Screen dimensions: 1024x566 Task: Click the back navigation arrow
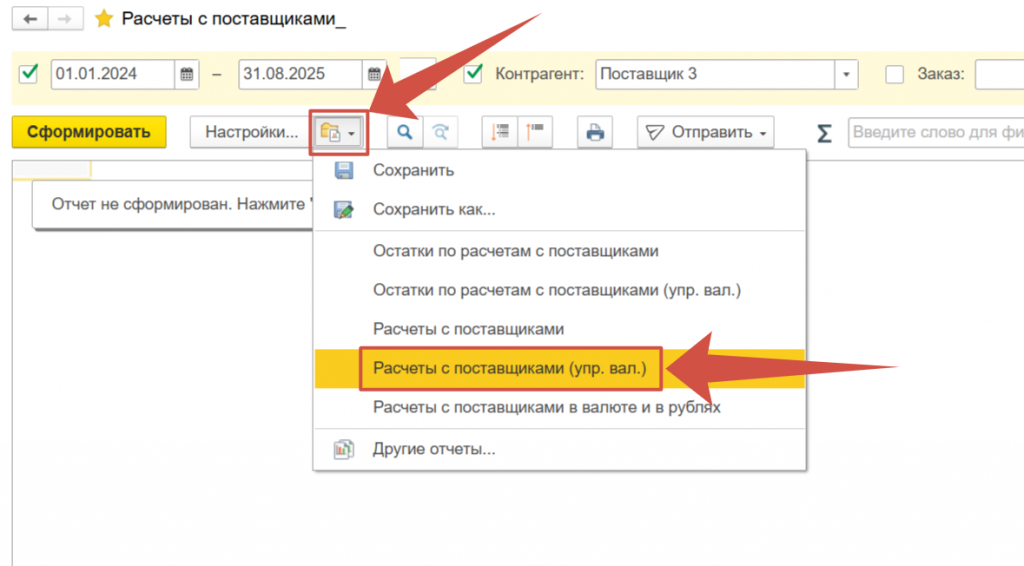pos(29,19)
